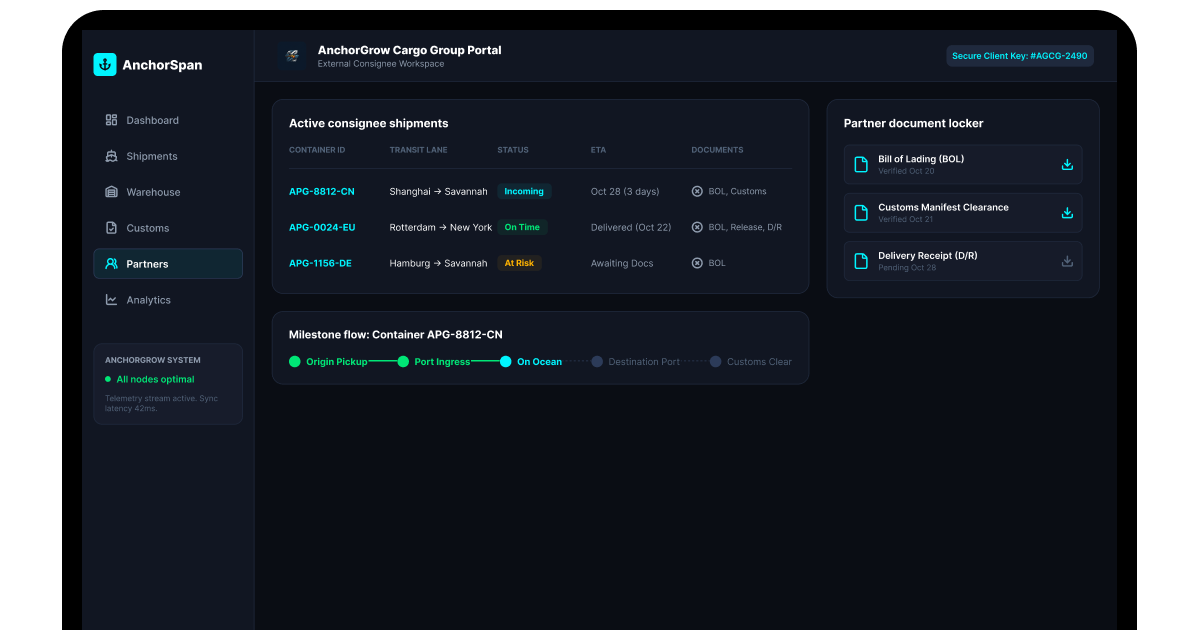The image size is (1200, 630).
Task: Select the Partners menu item
Action: coord(168,264)
